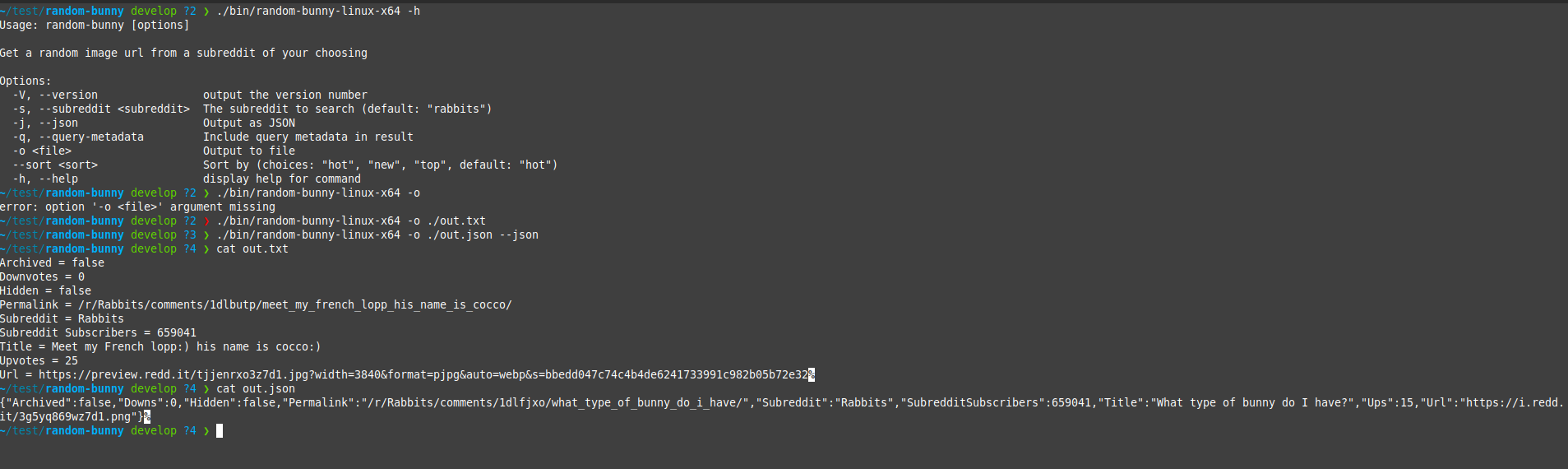Click the '-j, --json' option in help
Viewport: 1568px width, 469px height.
tap(45, 123)
